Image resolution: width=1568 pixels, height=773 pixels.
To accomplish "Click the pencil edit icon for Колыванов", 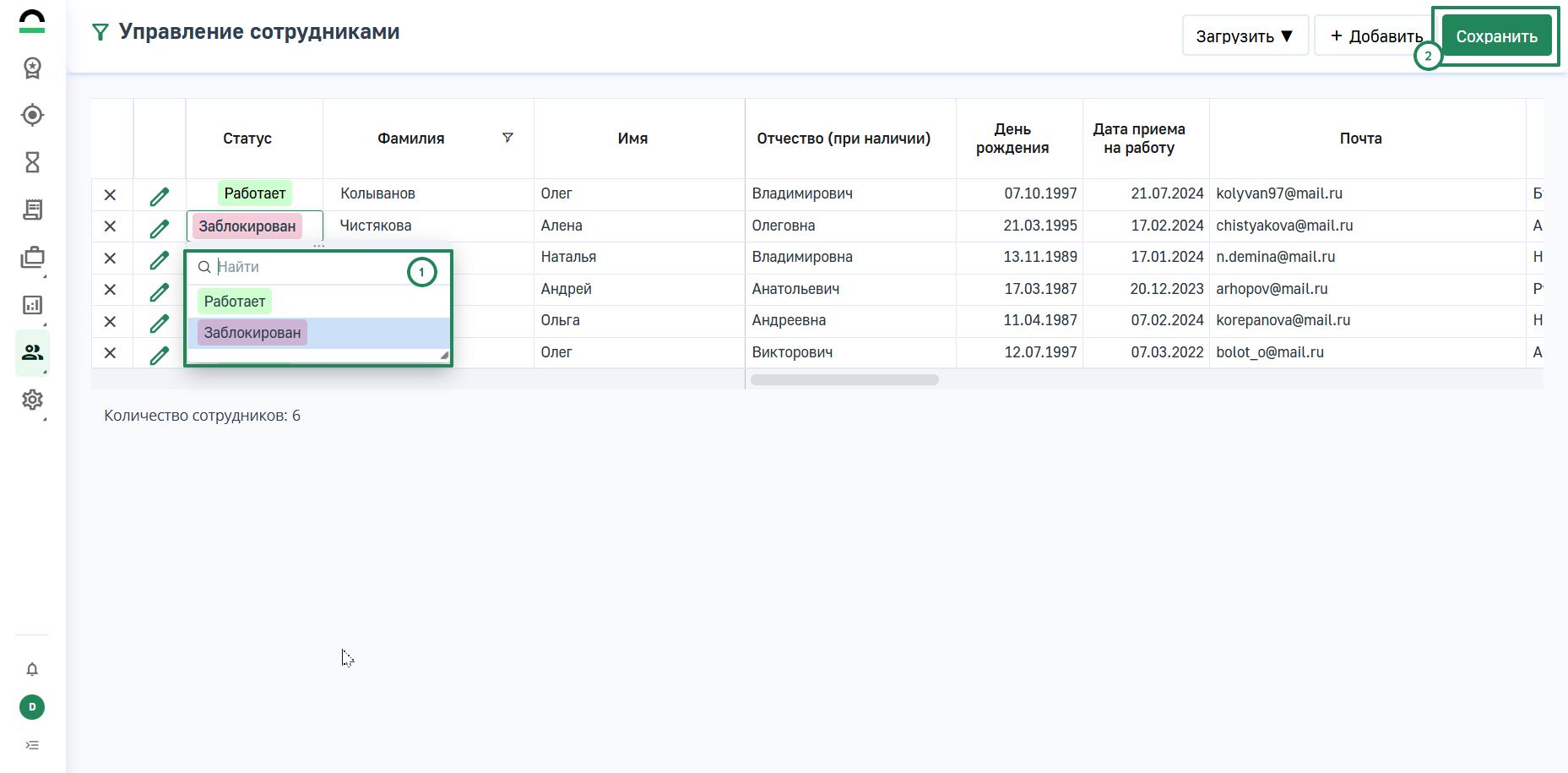I will coord(159,195).
